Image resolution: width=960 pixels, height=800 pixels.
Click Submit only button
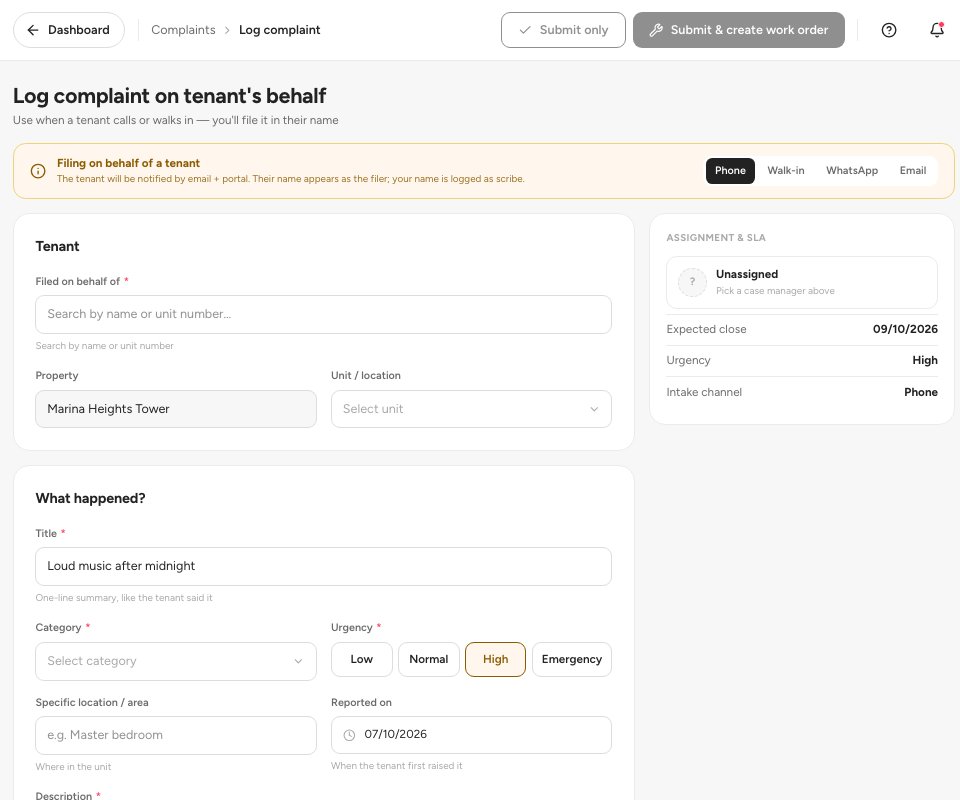[563, 30]
